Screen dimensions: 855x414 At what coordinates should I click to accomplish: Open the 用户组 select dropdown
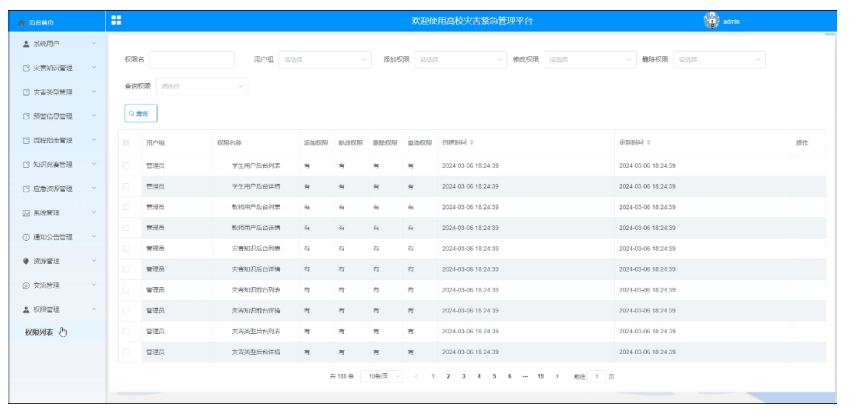325,59
